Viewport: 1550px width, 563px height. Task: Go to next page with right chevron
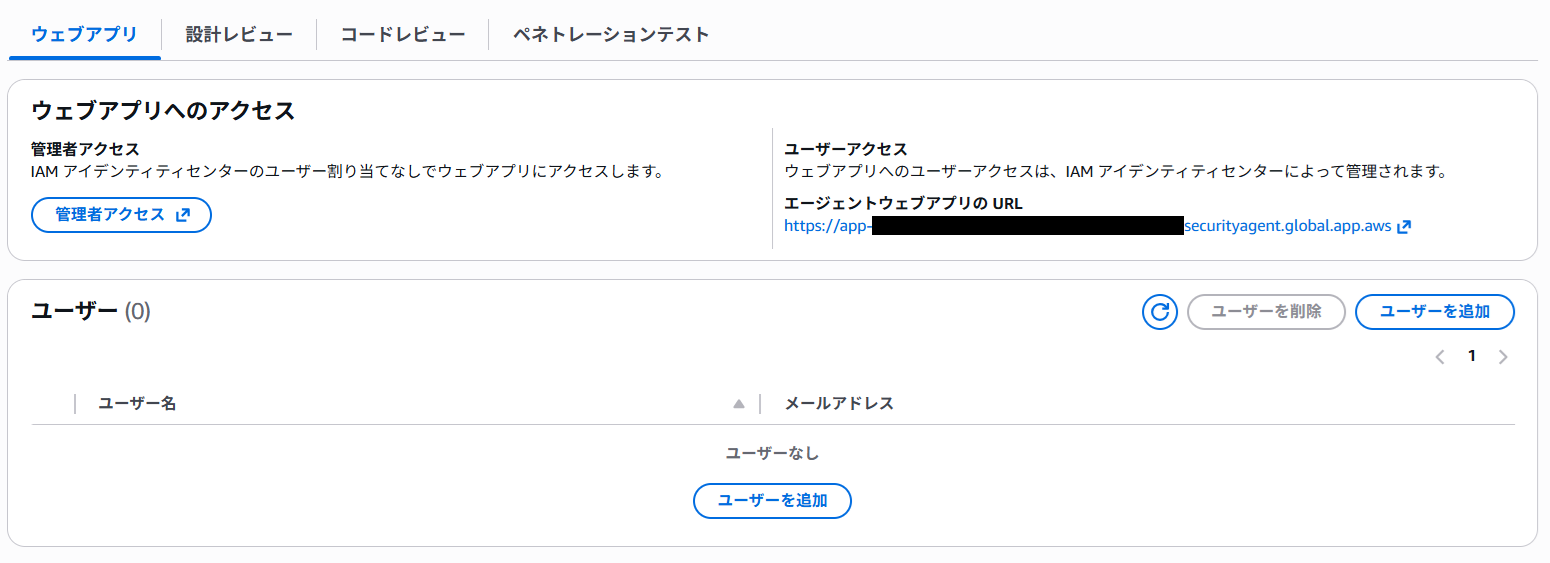point(1503,357)
